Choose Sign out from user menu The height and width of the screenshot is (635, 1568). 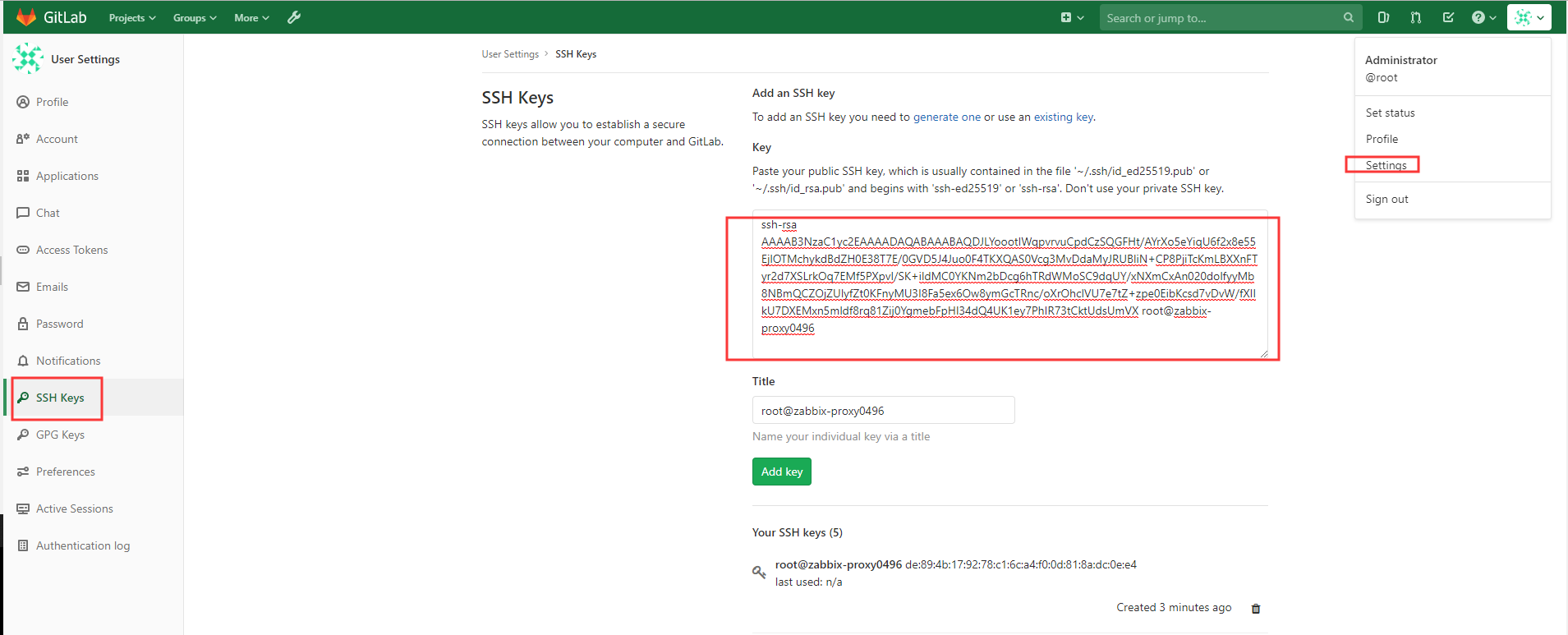click(x=1386, y=199)
